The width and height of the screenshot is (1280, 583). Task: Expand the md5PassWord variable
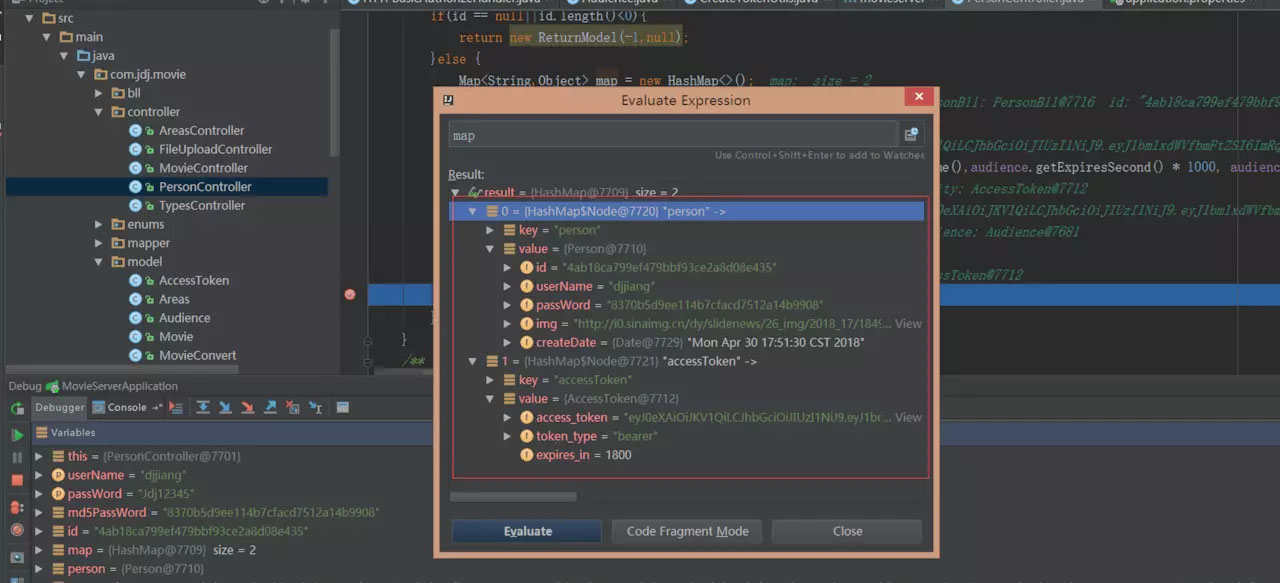tap(39, 512)
